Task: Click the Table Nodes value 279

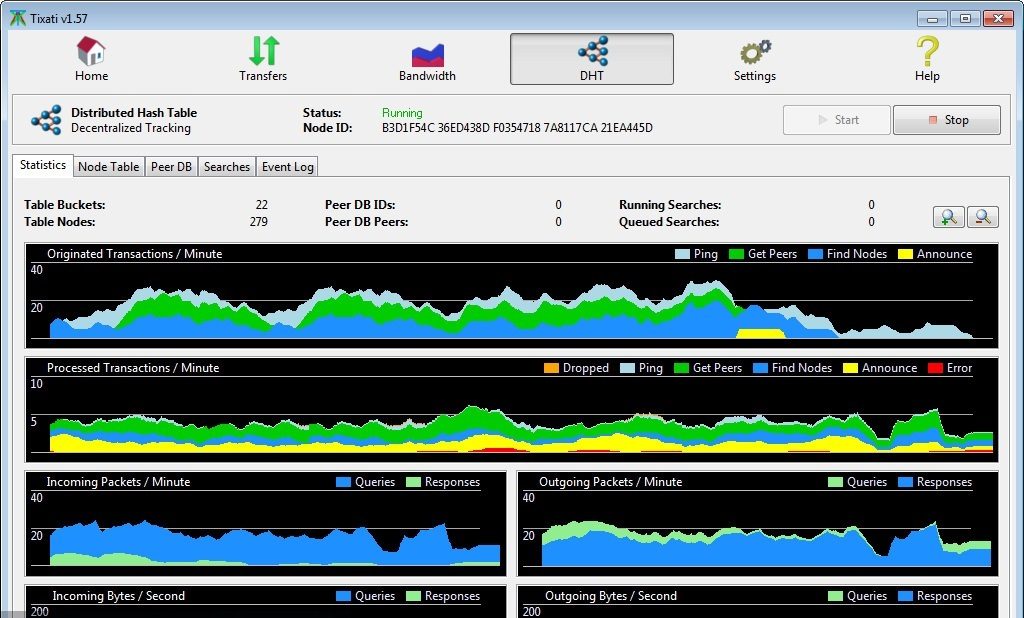Action: coord(259,221)
